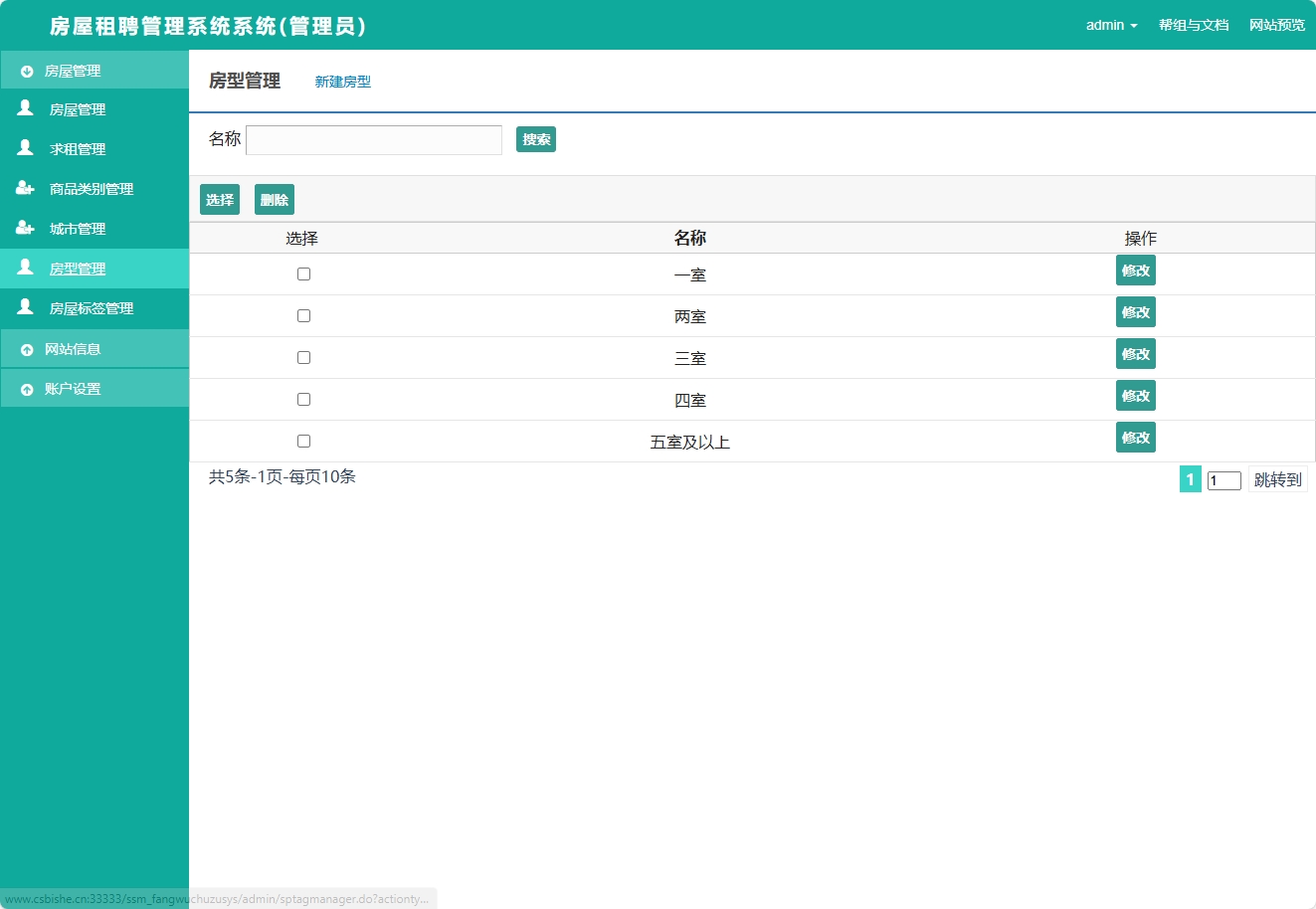Open 帮组与文档 from the top bar

coord(1193,25)
